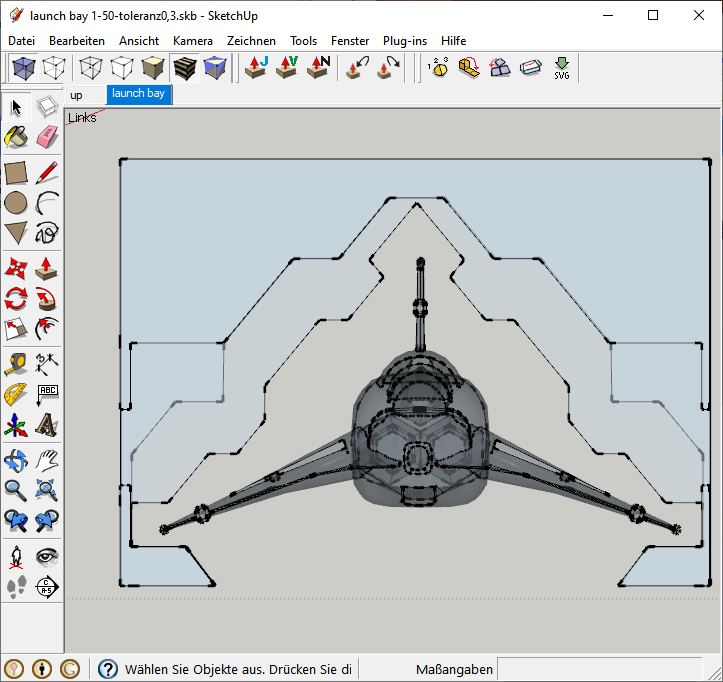Open the Kamera menu
Screen dimensions: 723x682
coord(193,41)
